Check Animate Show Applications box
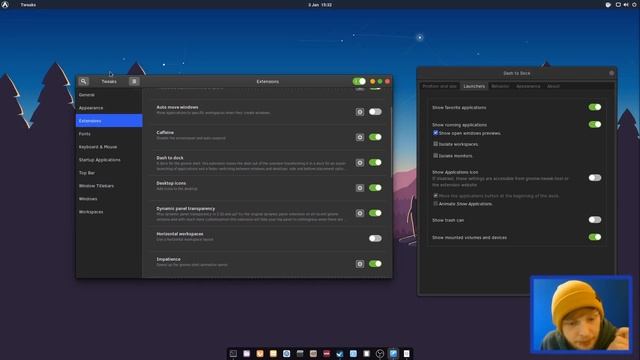 point(436,203)
